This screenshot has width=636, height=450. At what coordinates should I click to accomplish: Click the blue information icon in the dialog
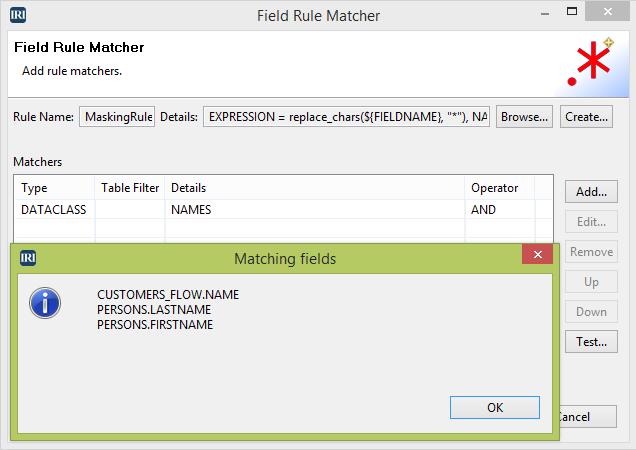[45, 303]
